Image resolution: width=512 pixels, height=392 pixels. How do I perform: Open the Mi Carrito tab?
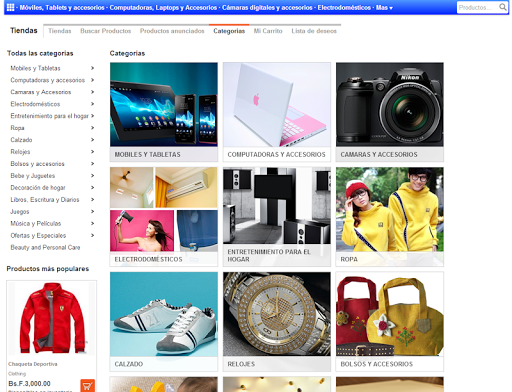pyautogui.click(x=268, y=31)
